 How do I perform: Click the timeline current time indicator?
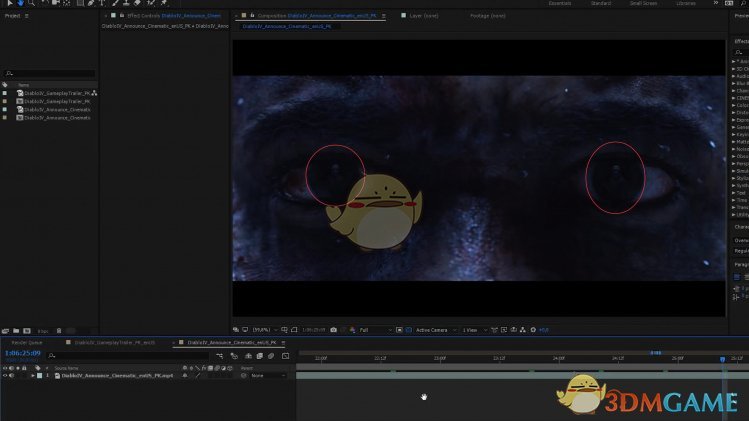coord(722,358)
